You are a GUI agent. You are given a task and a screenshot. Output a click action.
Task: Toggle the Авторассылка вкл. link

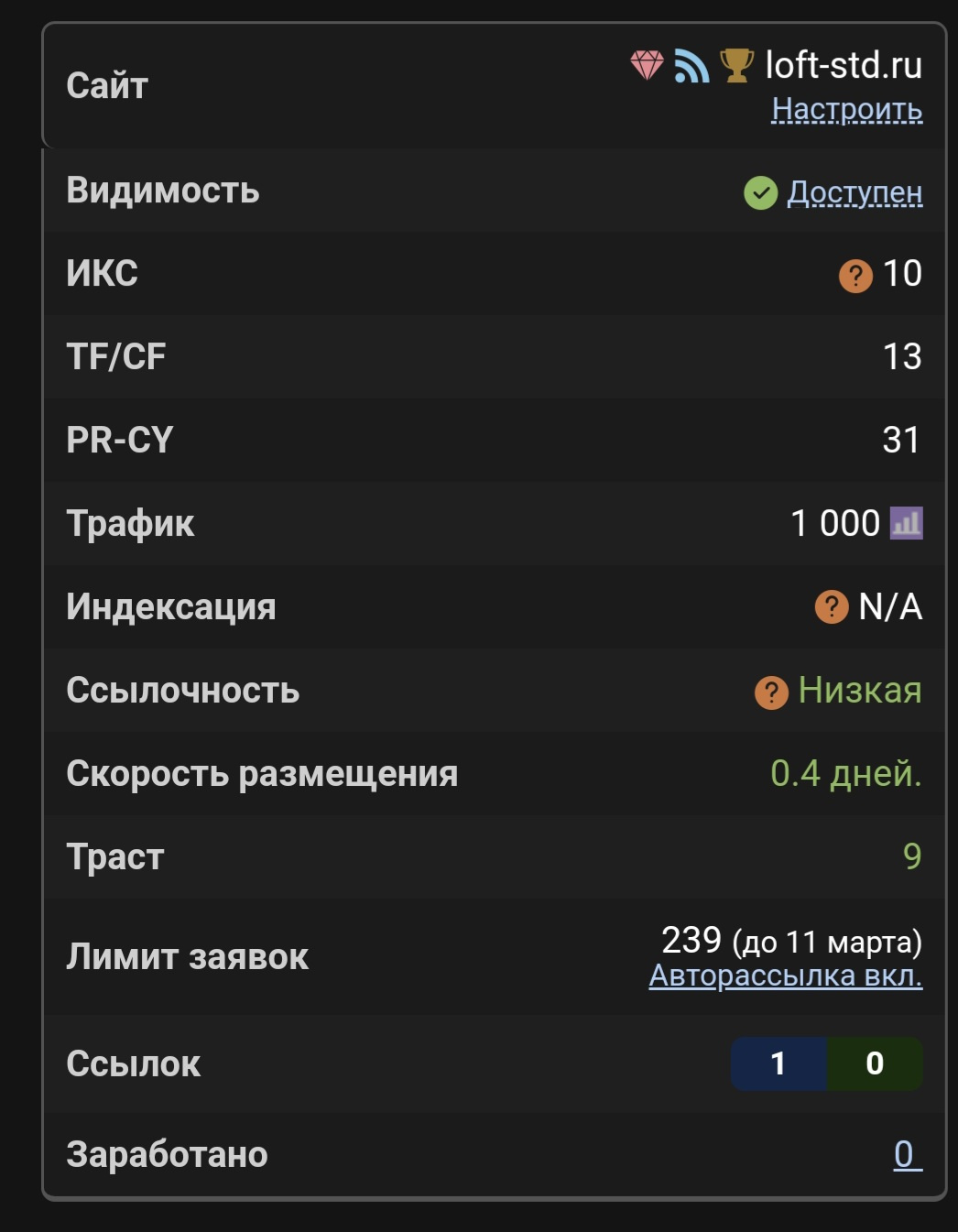pyautogui.click(x=785, y=976)
